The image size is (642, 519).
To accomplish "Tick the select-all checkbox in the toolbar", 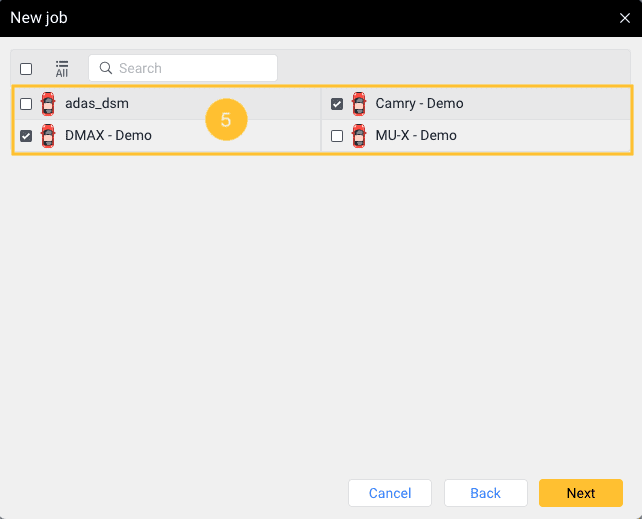I will point(26,69).
